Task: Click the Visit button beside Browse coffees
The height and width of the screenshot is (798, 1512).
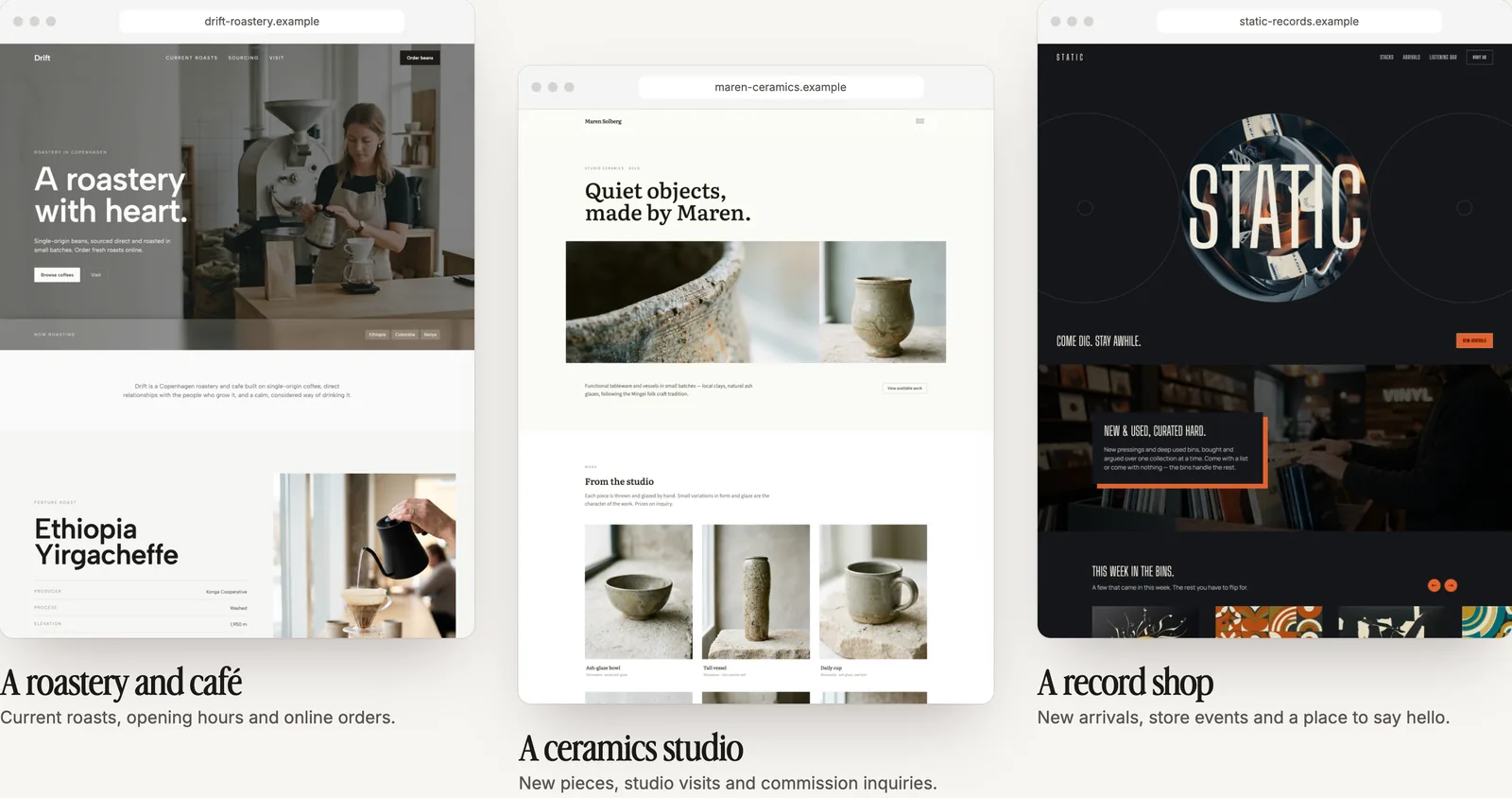Action: click(95, 275)
